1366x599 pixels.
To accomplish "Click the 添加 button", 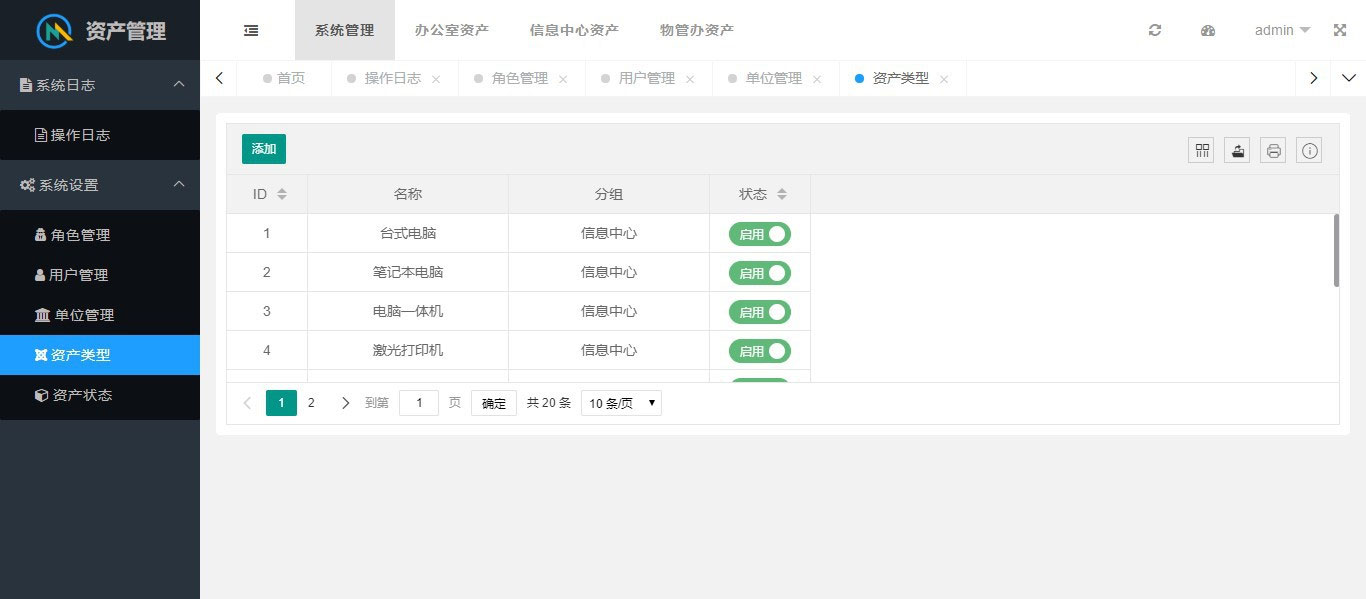I will click(264, 149).
